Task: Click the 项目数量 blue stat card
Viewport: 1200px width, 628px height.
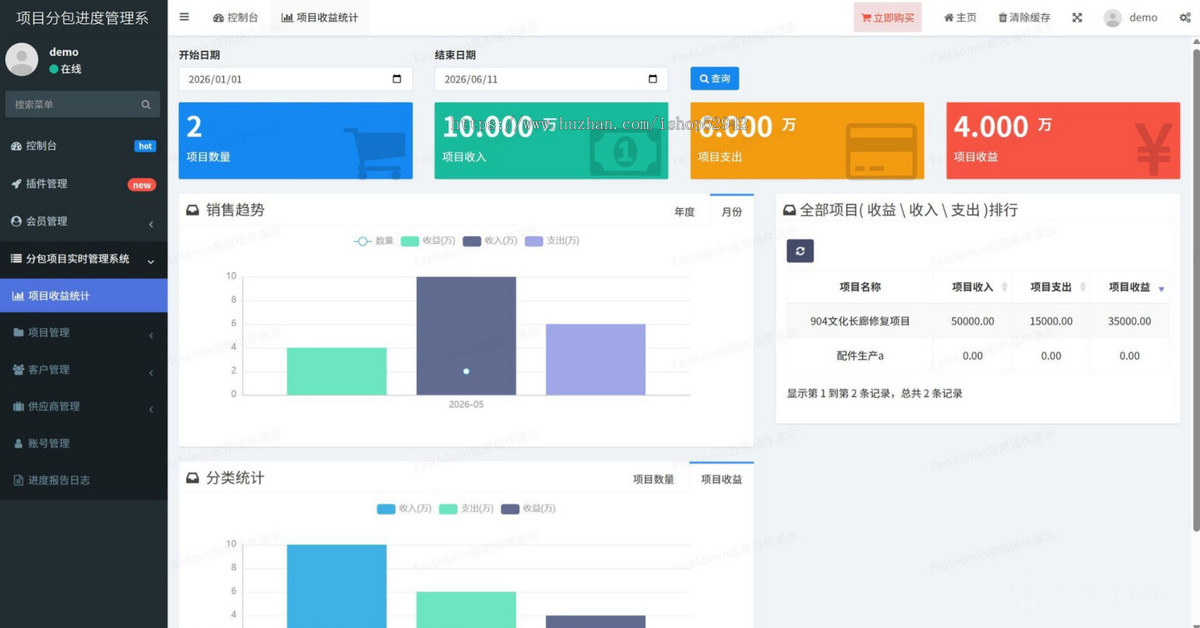Action: (295, 141)
